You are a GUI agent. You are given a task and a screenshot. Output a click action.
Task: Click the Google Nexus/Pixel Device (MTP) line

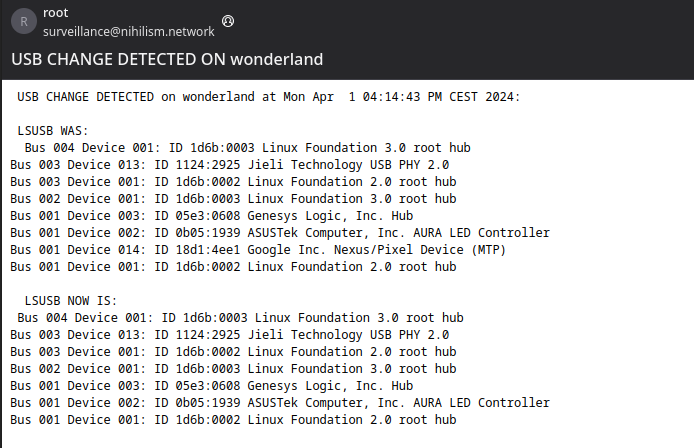coord(258,250)
